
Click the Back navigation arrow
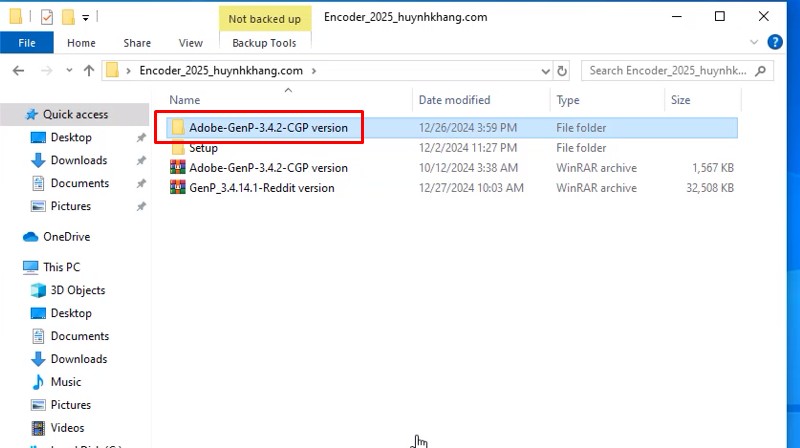point(20,71)
